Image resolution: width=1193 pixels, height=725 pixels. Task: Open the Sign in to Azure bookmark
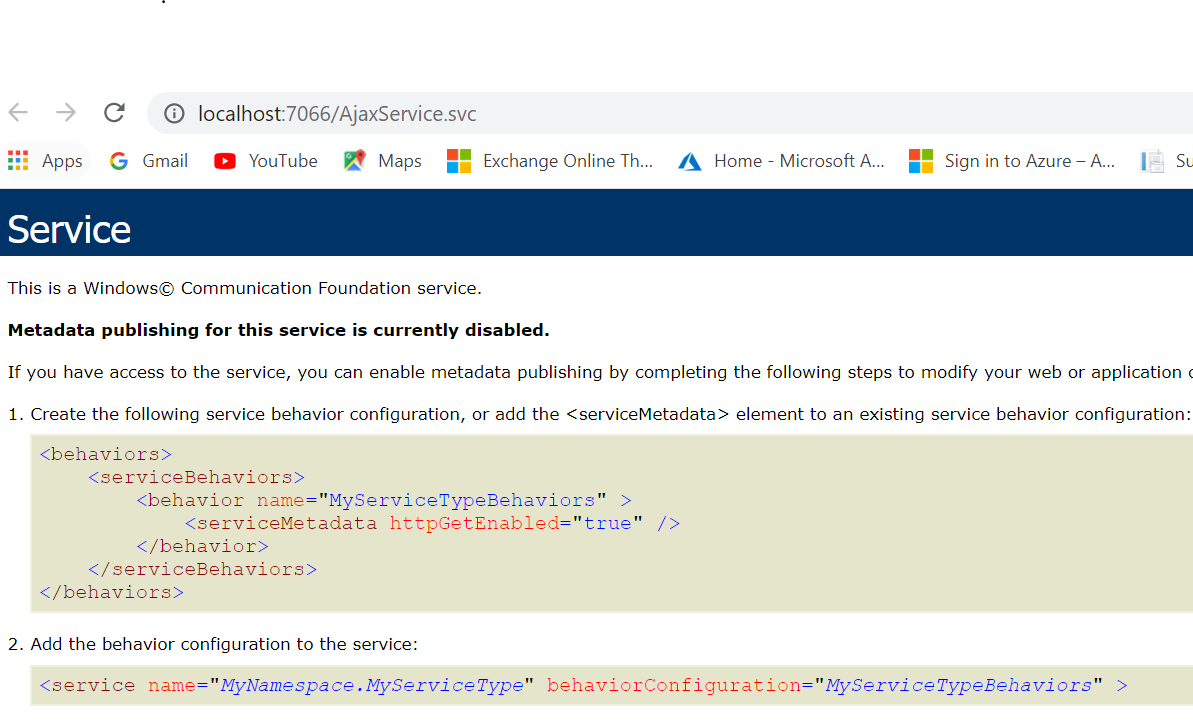[x=1012, y=160]
